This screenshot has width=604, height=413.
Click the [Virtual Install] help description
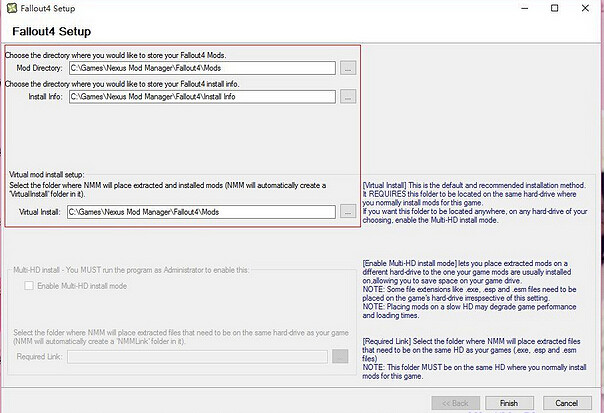[480, 200]
